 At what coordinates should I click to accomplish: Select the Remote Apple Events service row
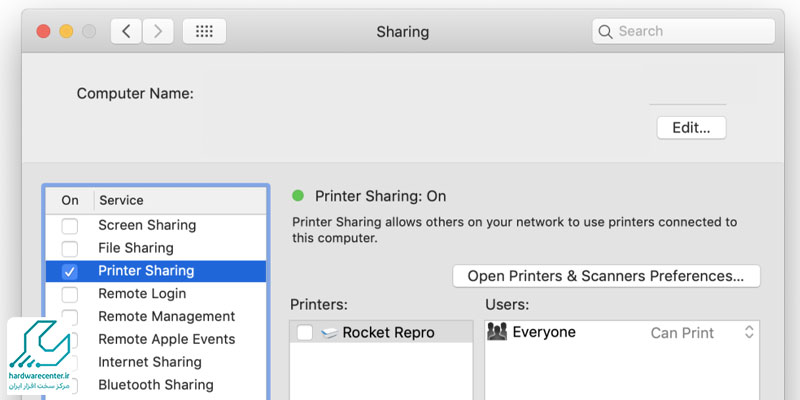click(156, 339)
